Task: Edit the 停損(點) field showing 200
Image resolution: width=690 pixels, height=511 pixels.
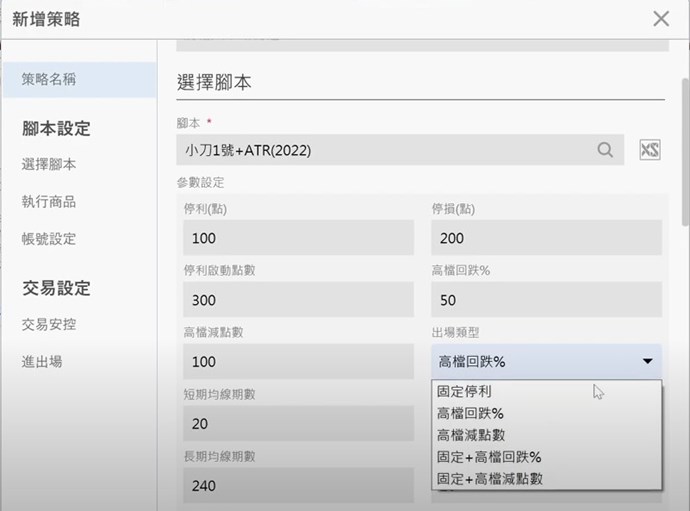Action: pos(546,238)
